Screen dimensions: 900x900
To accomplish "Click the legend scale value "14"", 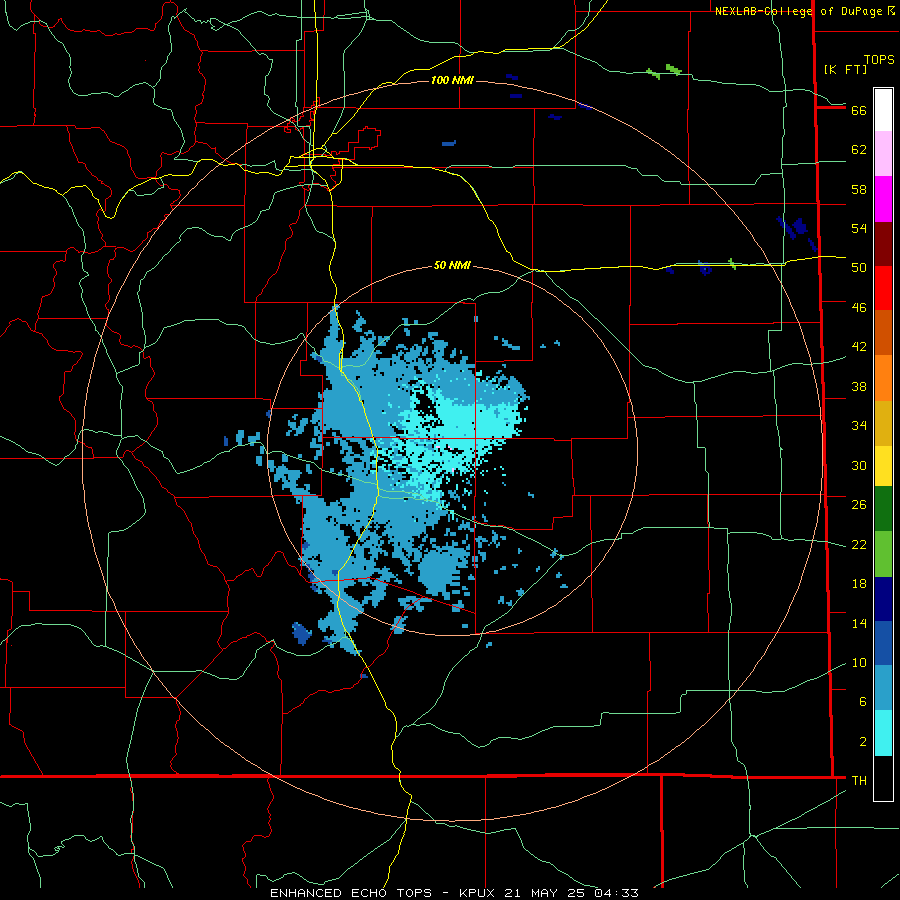I will pyautogui.click(x=859, y=623).
